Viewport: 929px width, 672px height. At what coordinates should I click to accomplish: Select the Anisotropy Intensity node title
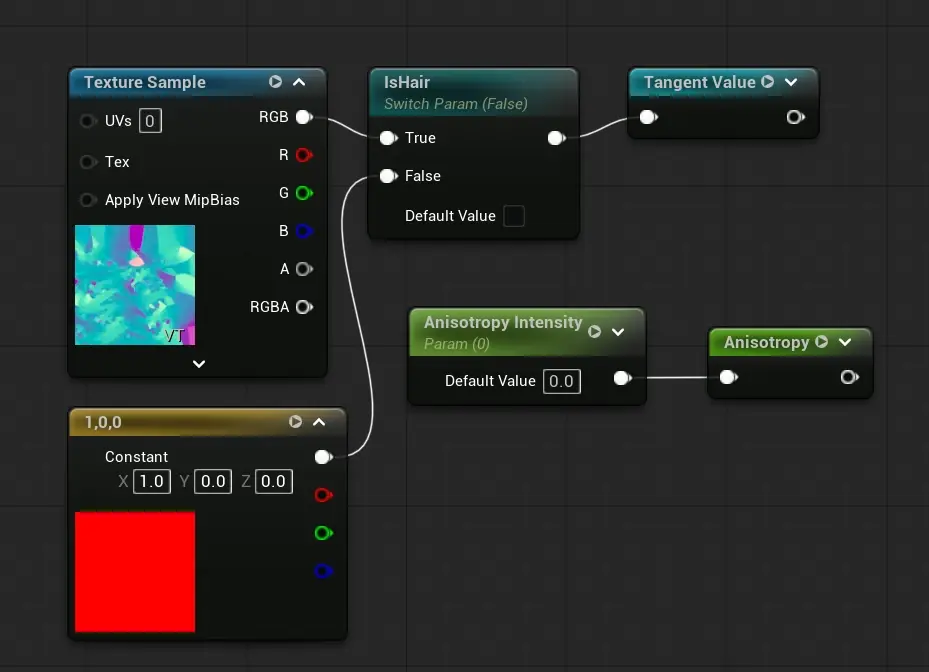pyautogui.click(x=503, y=322)
